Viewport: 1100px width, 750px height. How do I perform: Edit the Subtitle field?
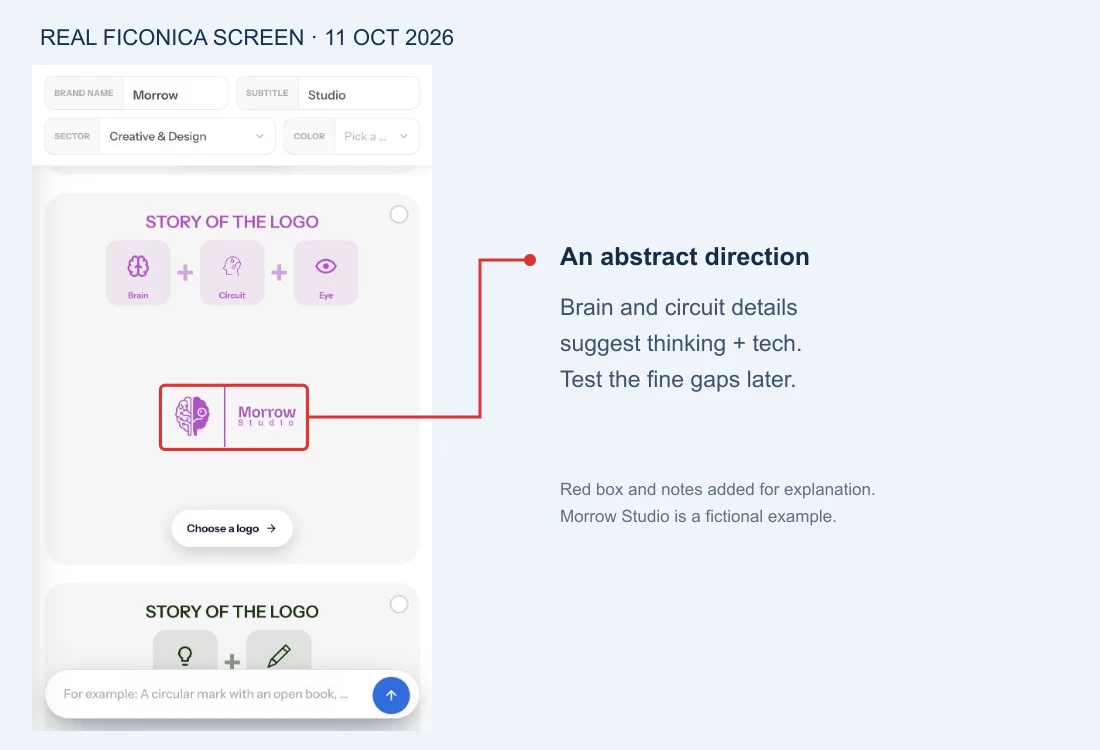click(328, 93)
